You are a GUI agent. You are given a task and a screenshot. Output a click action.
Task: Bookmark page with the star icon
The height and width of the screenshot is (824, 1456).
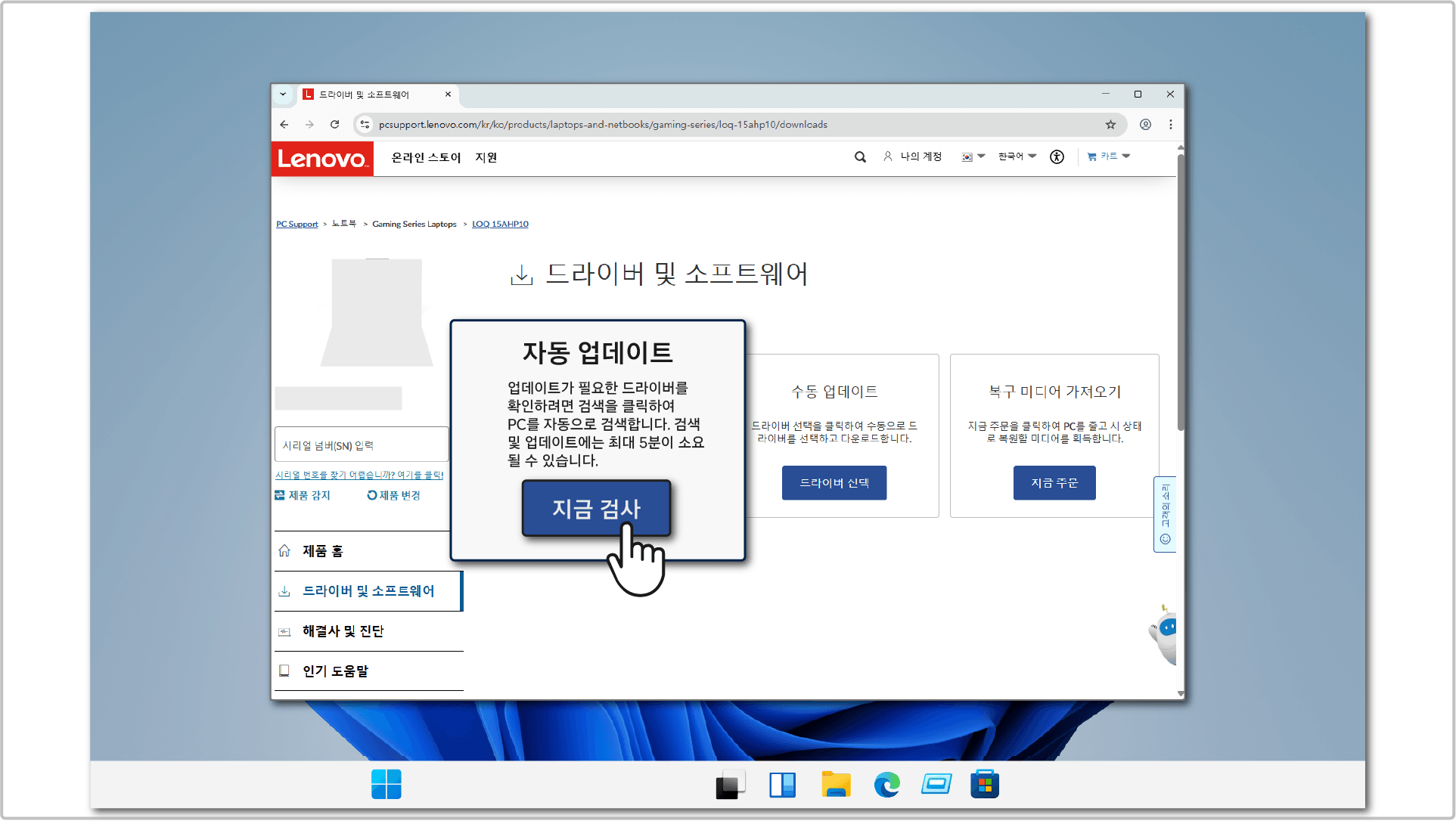pyautogui.click(x=1110, y=125)
